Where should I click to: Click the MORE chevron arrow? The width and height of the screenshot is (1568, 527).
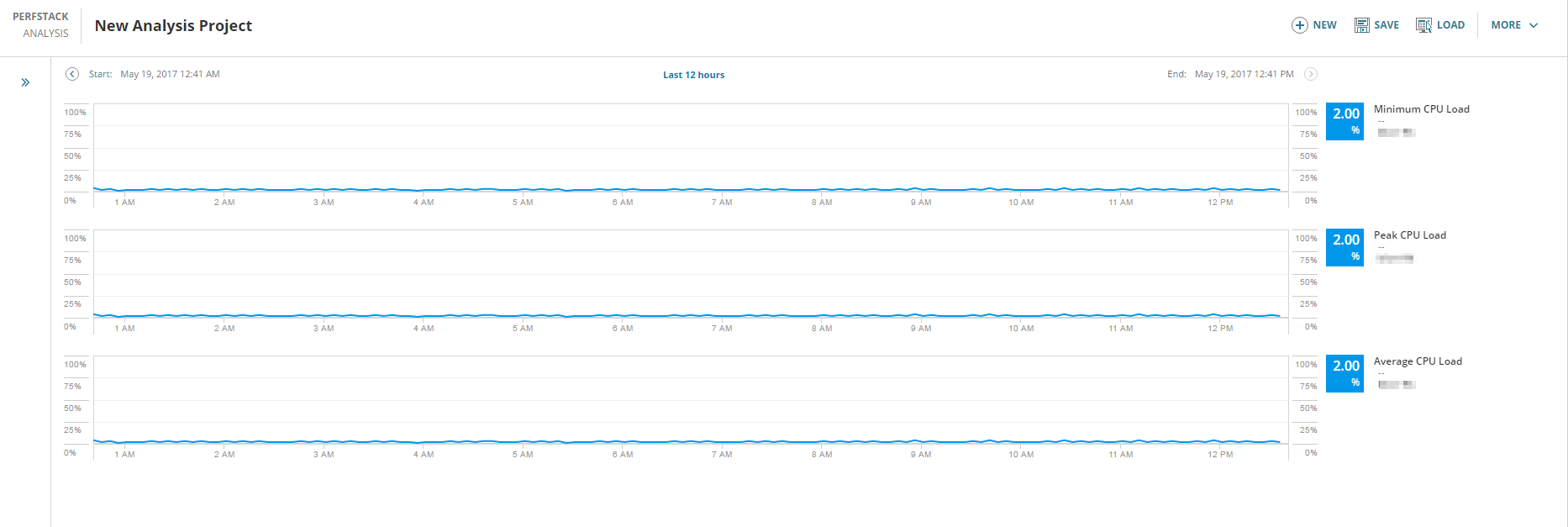click(1534, 25)
